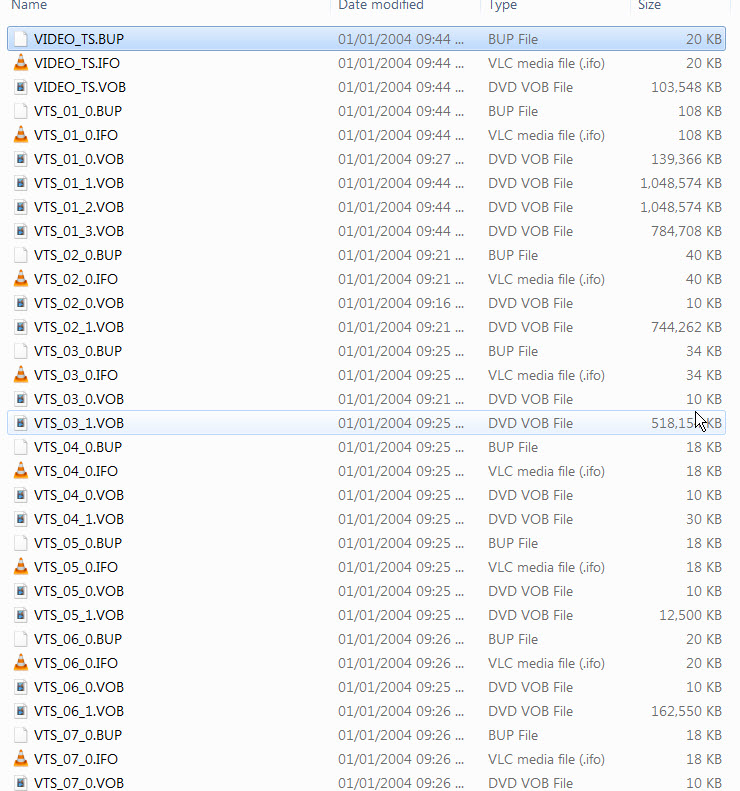Screen dimensions: 740x791
Task: Click the VLC cone icon for VTS_07_0.IFO
Action: coord(21,759)
